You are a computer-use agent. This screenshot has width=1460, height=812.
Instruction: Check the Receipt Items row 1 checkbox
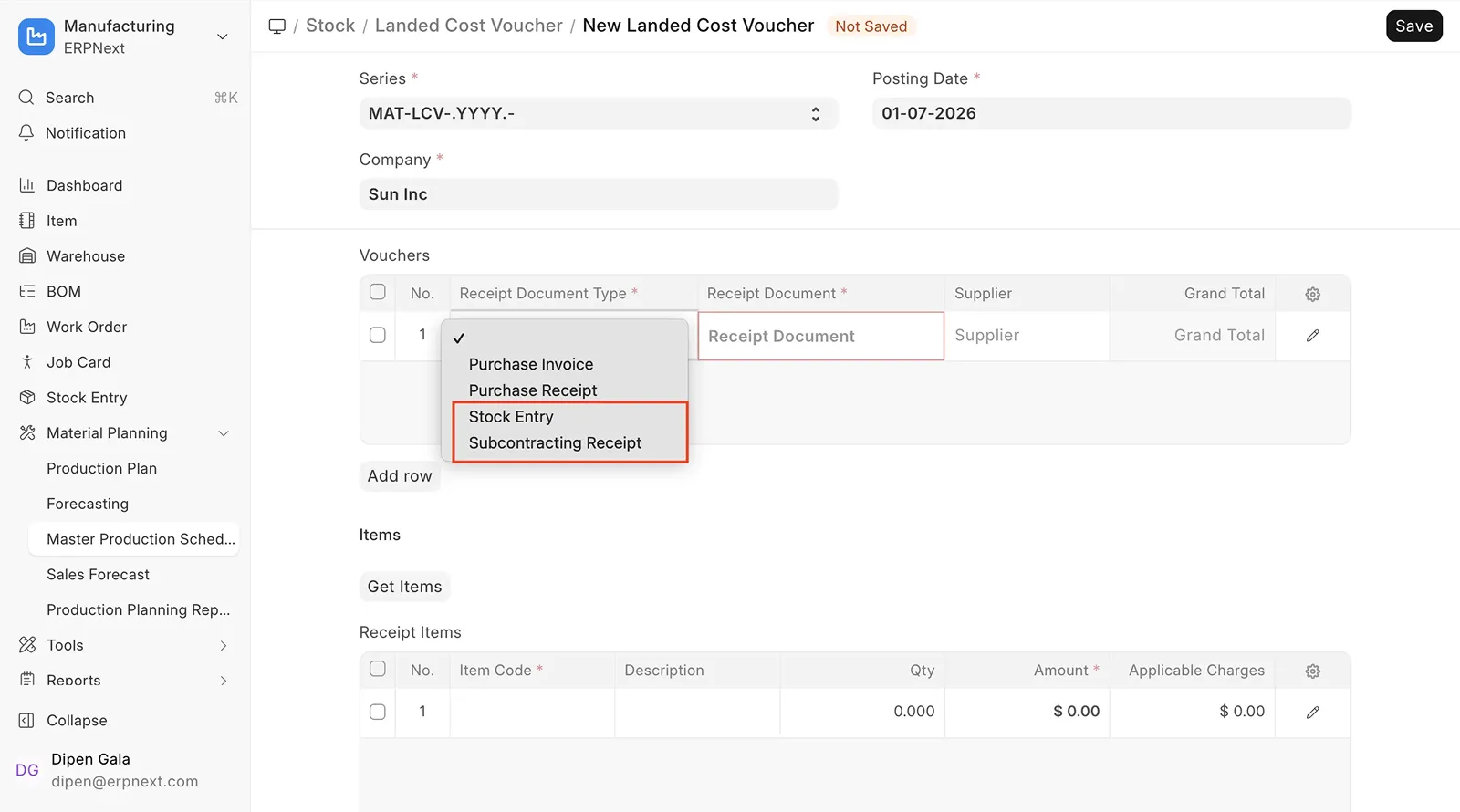pyautogui.click(x=378, y=713)
